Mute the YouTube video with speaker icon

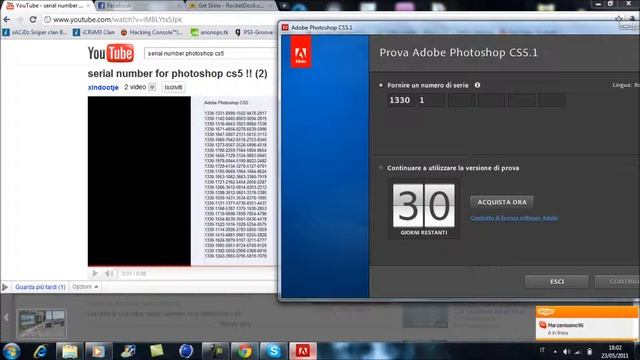point(109,273)
